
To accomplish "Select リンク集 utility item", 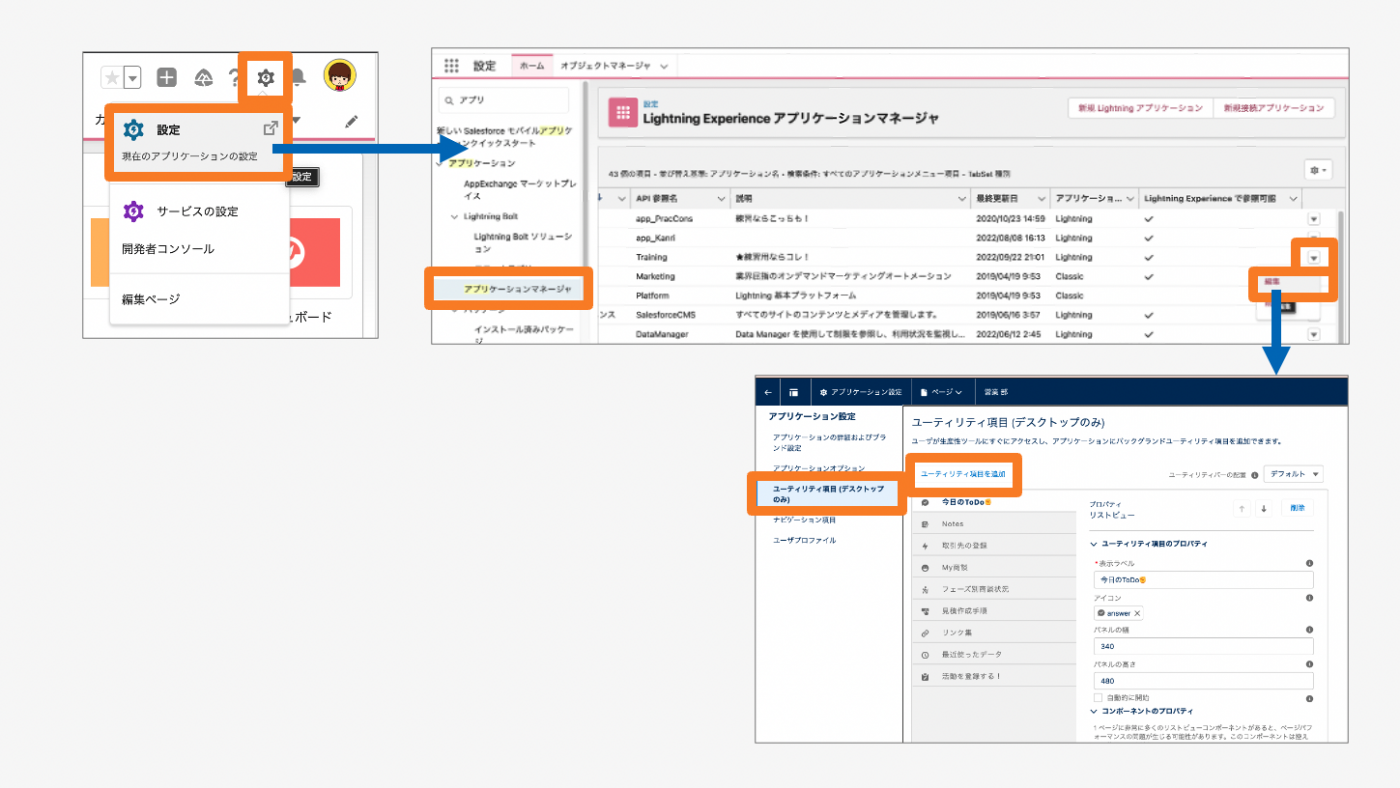I will click(x=993, y=633).
